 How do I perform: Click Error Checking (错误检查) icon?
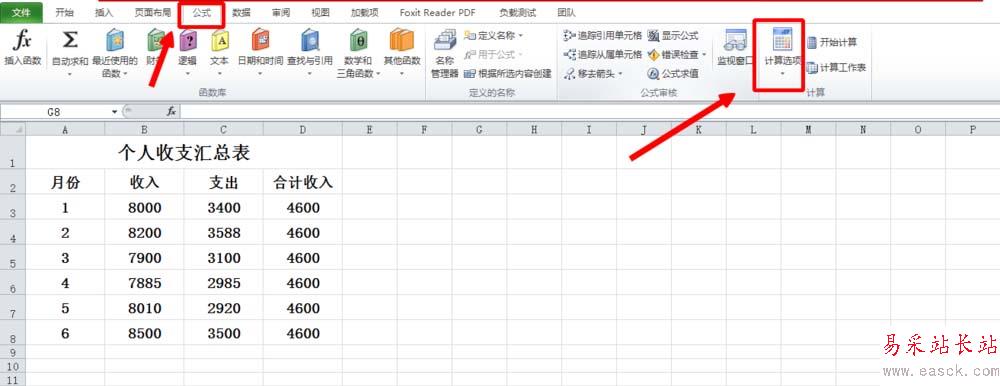(653, 54)
